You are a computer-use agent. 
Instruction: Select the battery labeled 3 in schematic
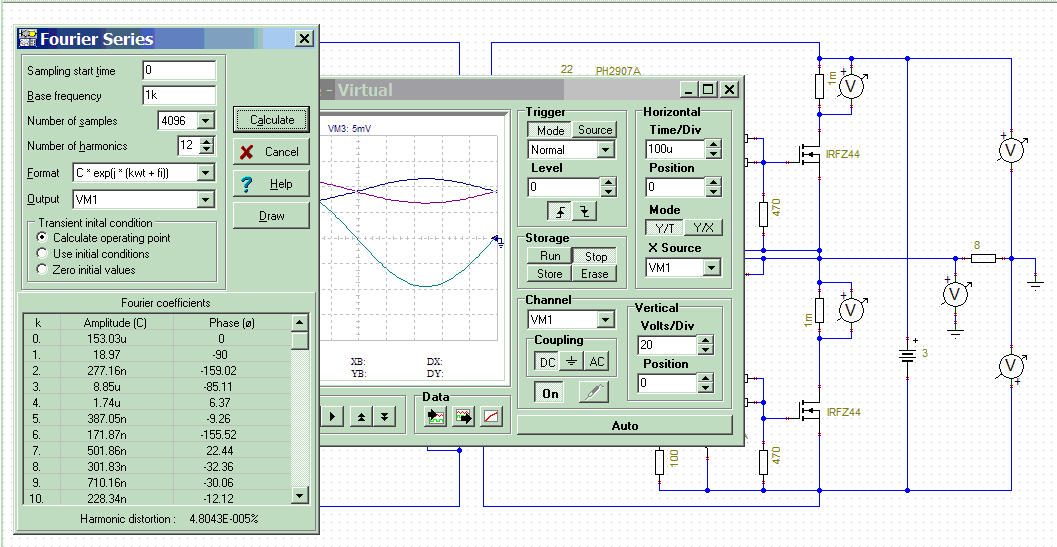point(907,353)
